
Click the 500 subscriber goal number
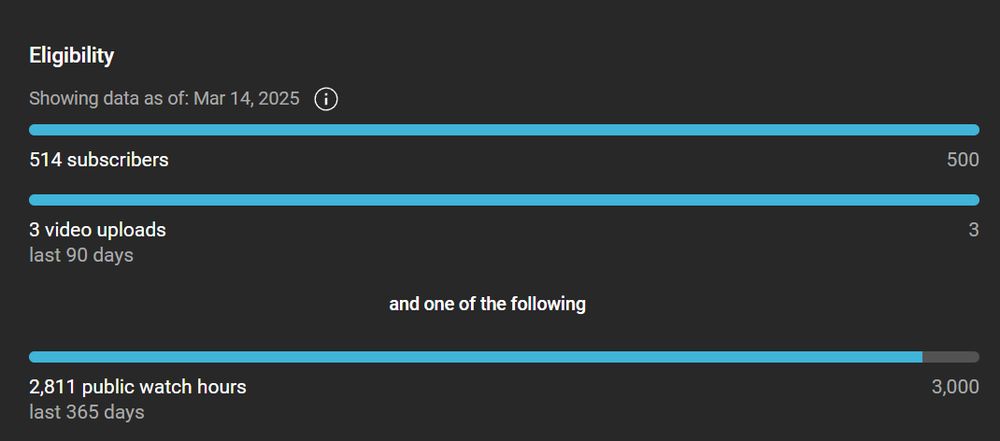click(963, 160)
